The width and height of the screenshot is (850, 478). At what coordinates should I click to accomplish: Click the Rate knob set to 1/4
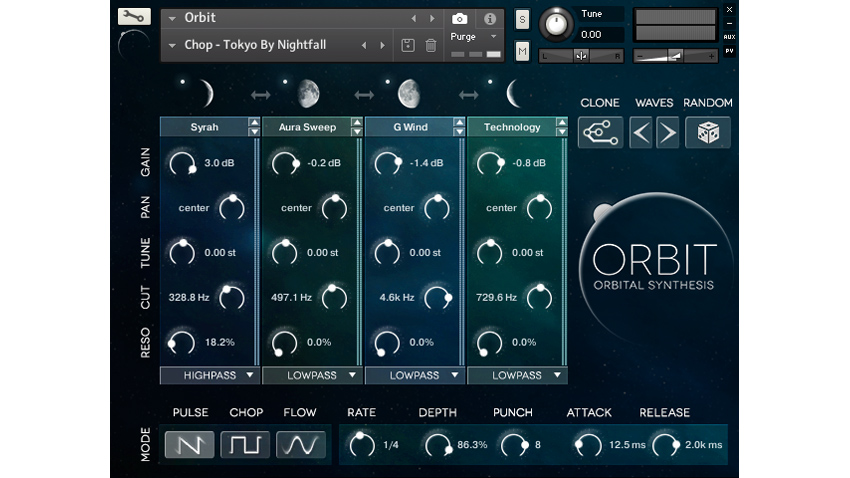pos(362,445)
